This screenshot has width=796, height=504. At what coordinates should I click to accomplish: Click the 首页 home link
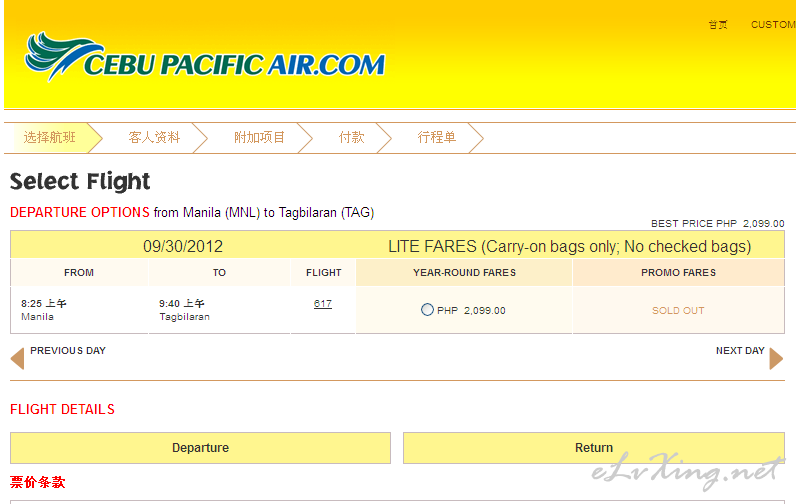[718, 24]
